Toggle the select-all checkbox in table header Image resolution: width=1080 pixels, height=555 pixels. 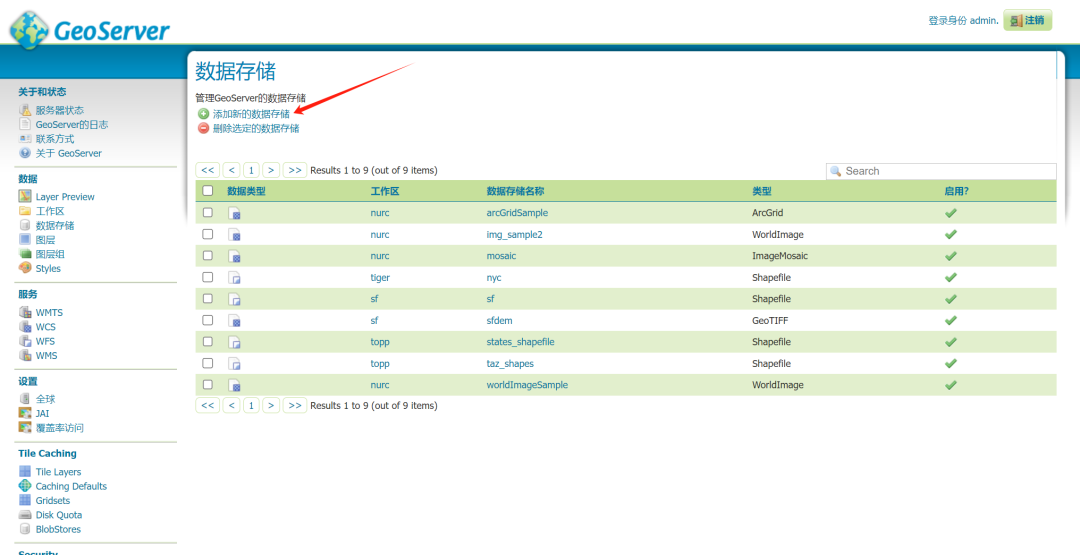[207, 191]
